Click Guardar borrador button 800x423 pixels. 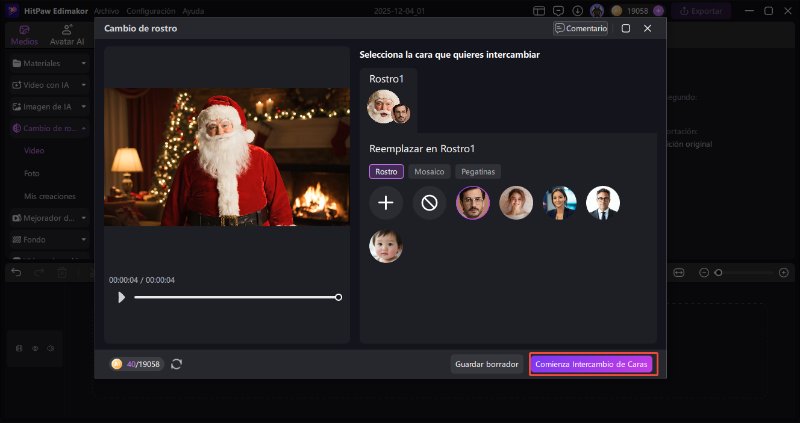(487, 364)
